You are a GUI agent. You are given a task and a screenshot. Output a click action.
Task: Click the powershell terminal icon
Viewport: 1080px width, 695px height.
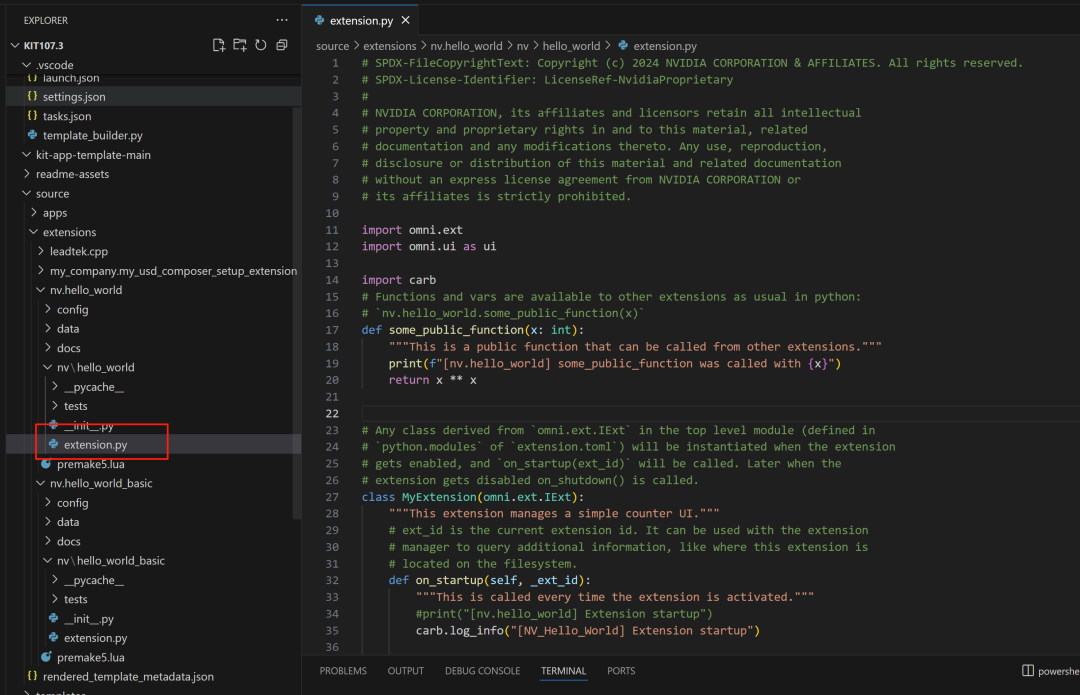(1028, 671)
